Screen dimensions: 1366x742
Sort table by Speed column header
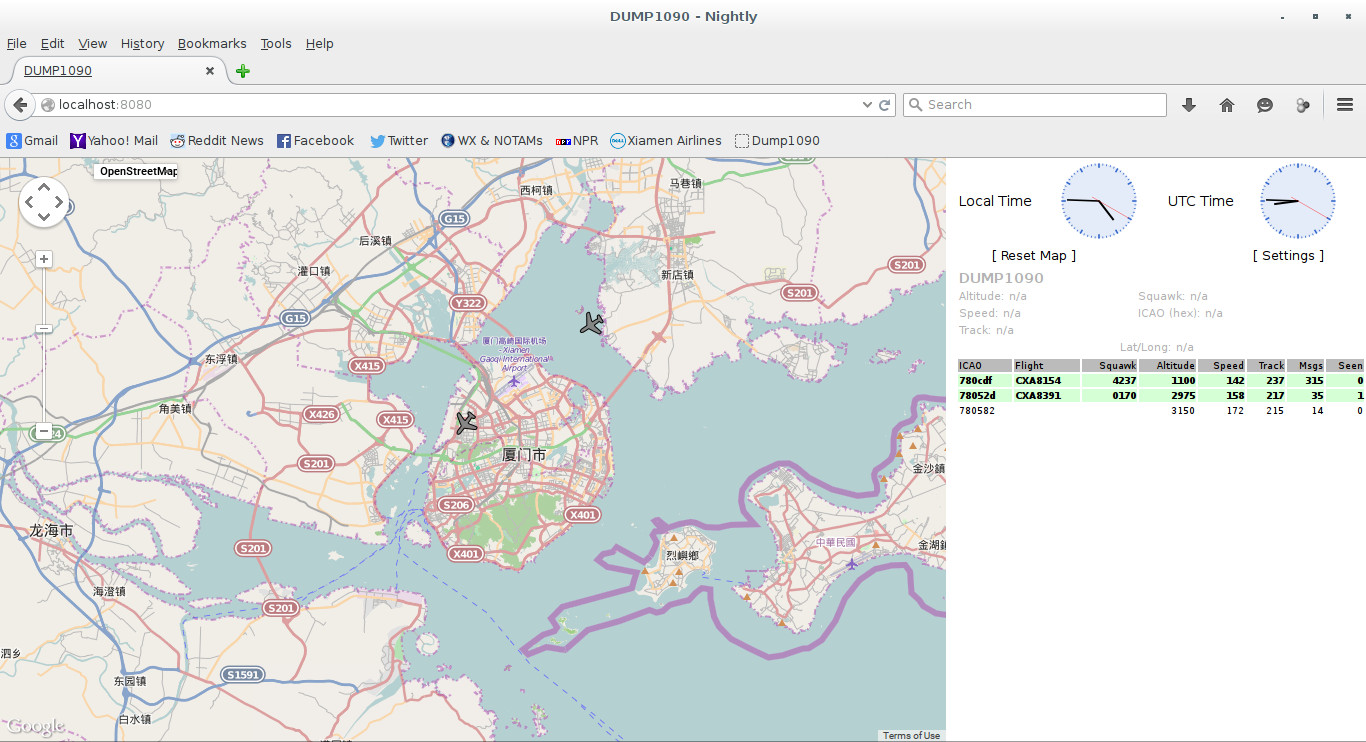[x=1222, y=366]
